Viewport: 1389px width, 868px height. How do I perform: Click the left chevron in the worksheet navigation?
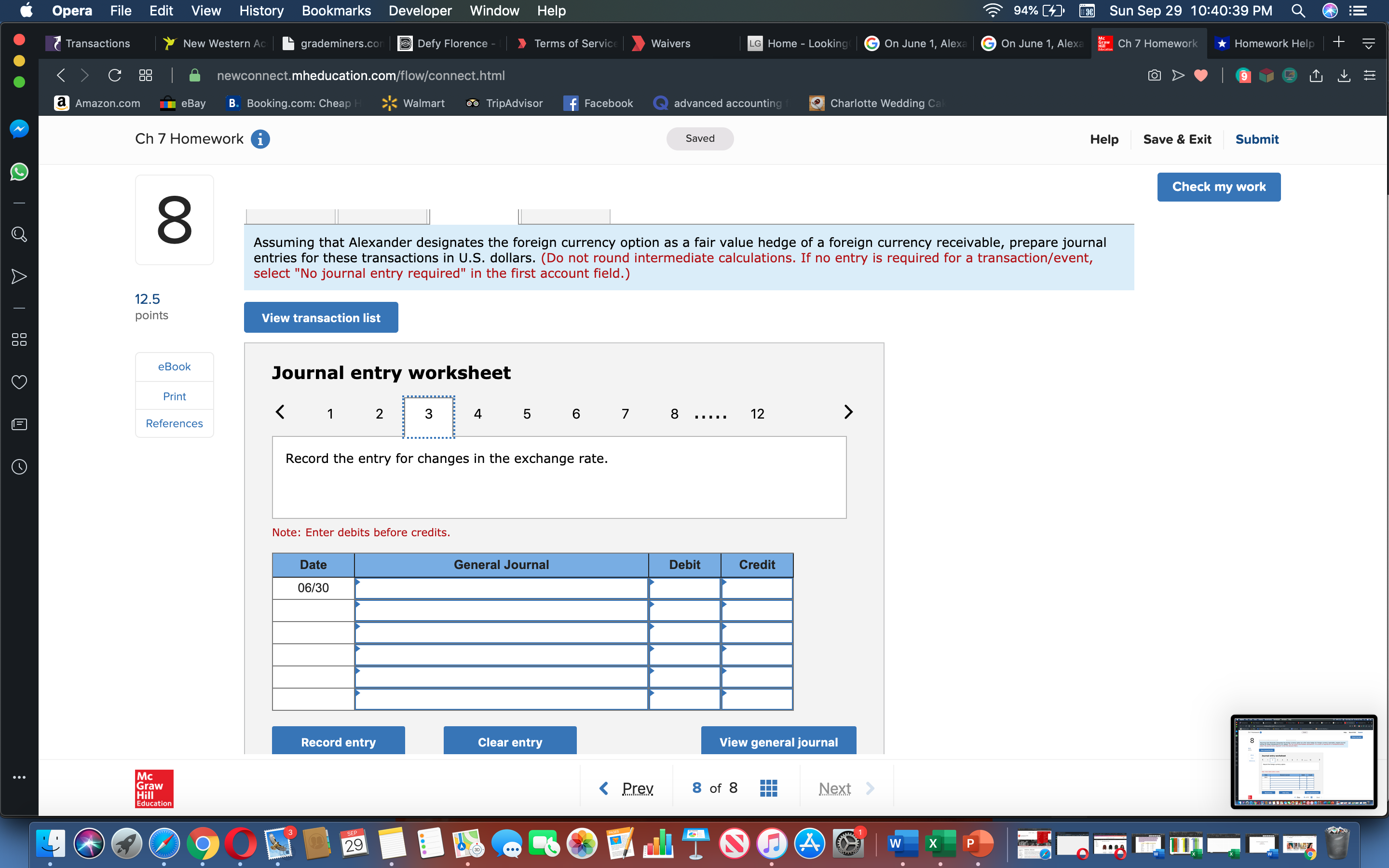click(x=280, y=412)
